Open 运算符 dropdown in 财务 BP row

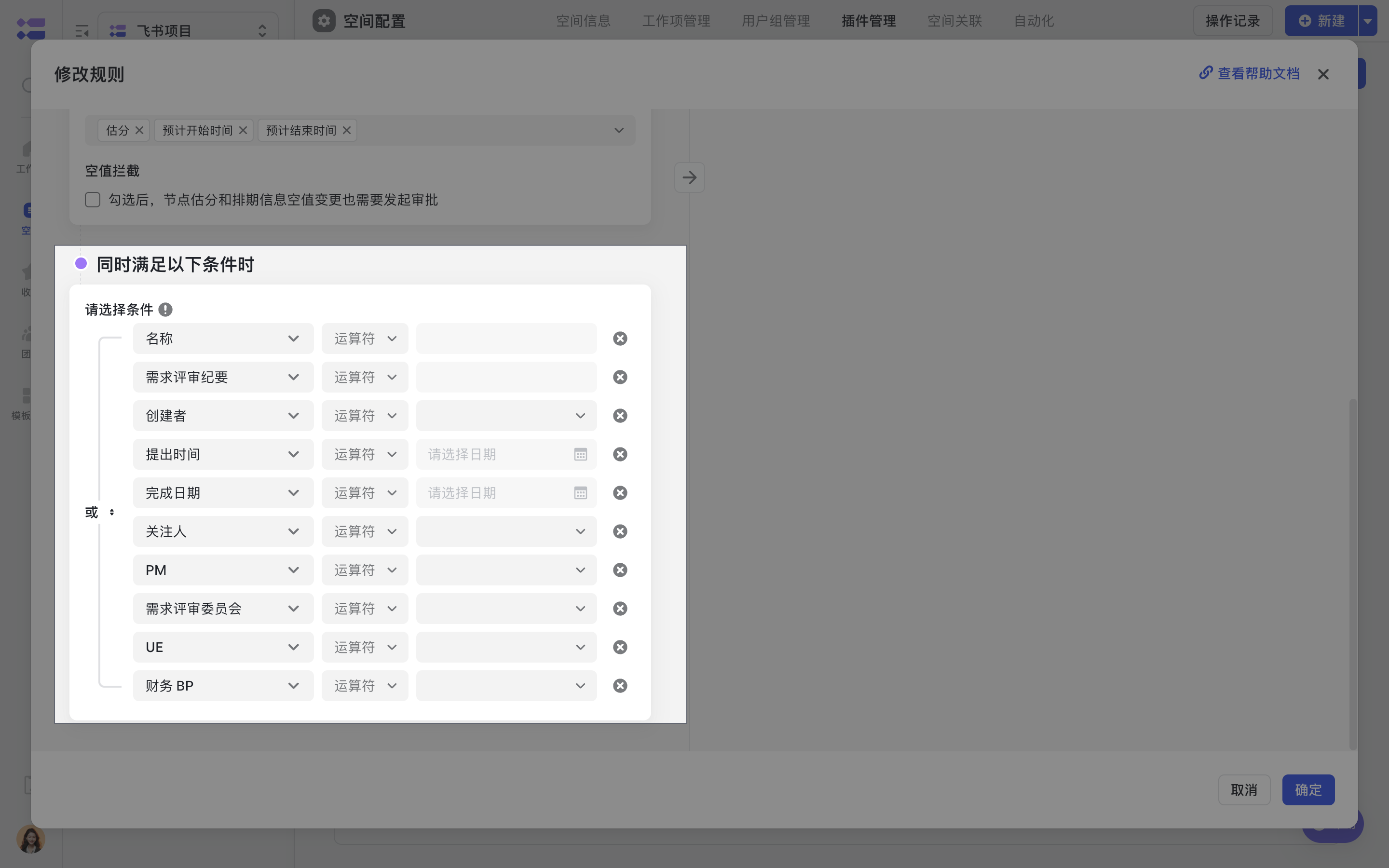[365, 685]
